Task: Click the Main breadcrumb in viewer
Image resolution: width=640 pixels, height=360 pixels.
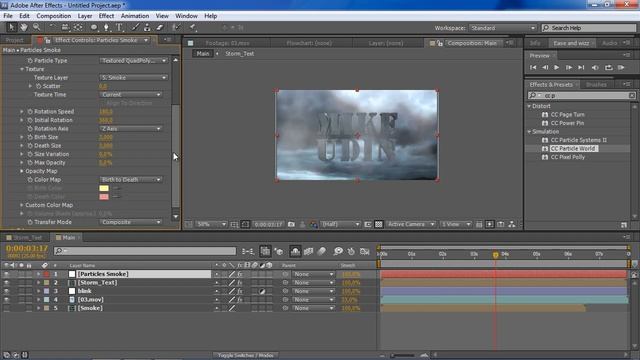Action: (203, 53)
